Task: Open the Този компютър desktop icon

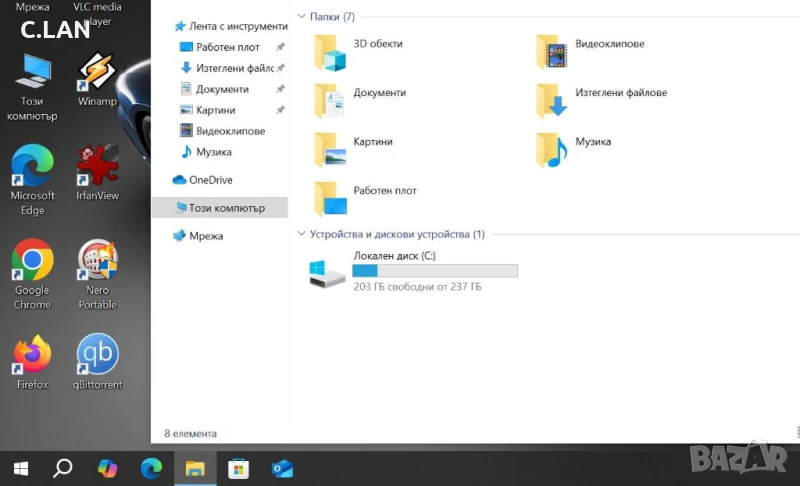Action: click(x=32, y=73)
